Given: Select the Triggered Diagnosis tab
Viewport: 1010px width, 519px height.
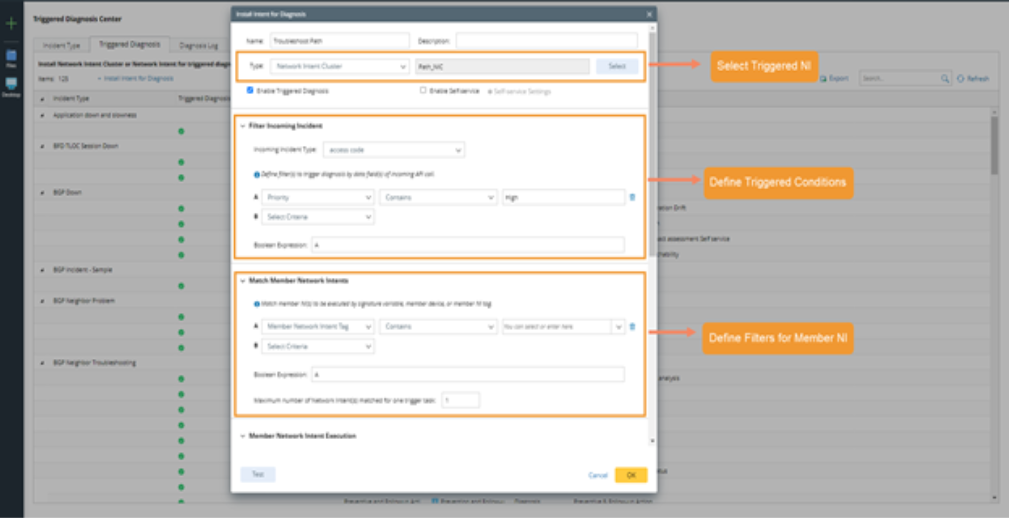Looking at the screenshot, I should 129,44.
